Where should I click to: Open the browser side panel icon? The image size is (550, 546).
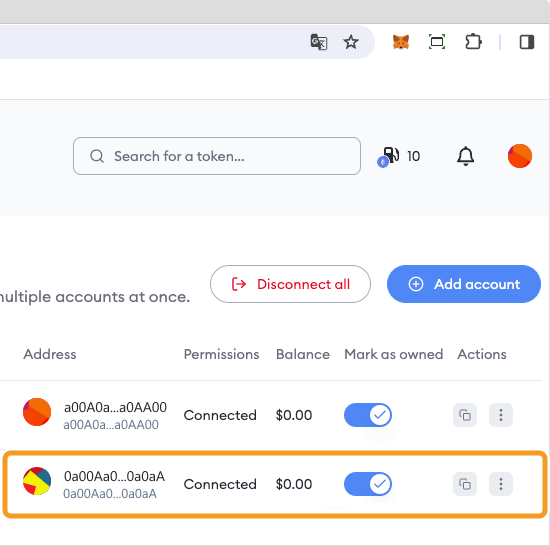[x=527, y=42]
